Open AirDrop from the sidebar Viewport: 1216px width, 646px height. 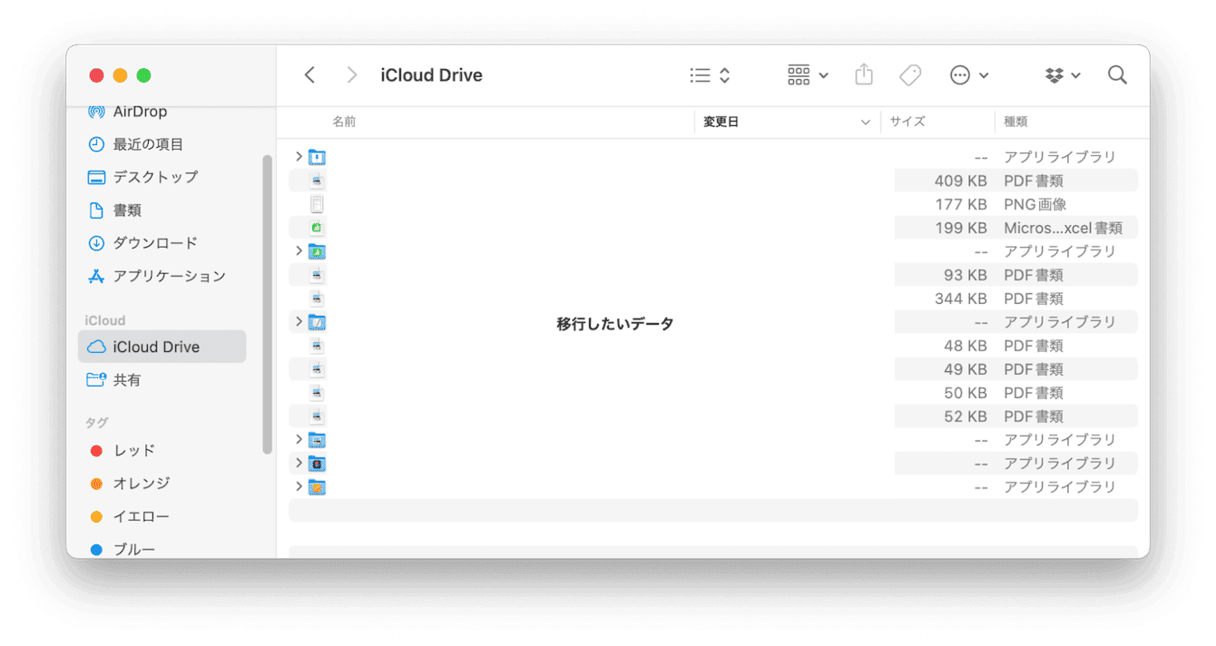[x=139, y=111]
